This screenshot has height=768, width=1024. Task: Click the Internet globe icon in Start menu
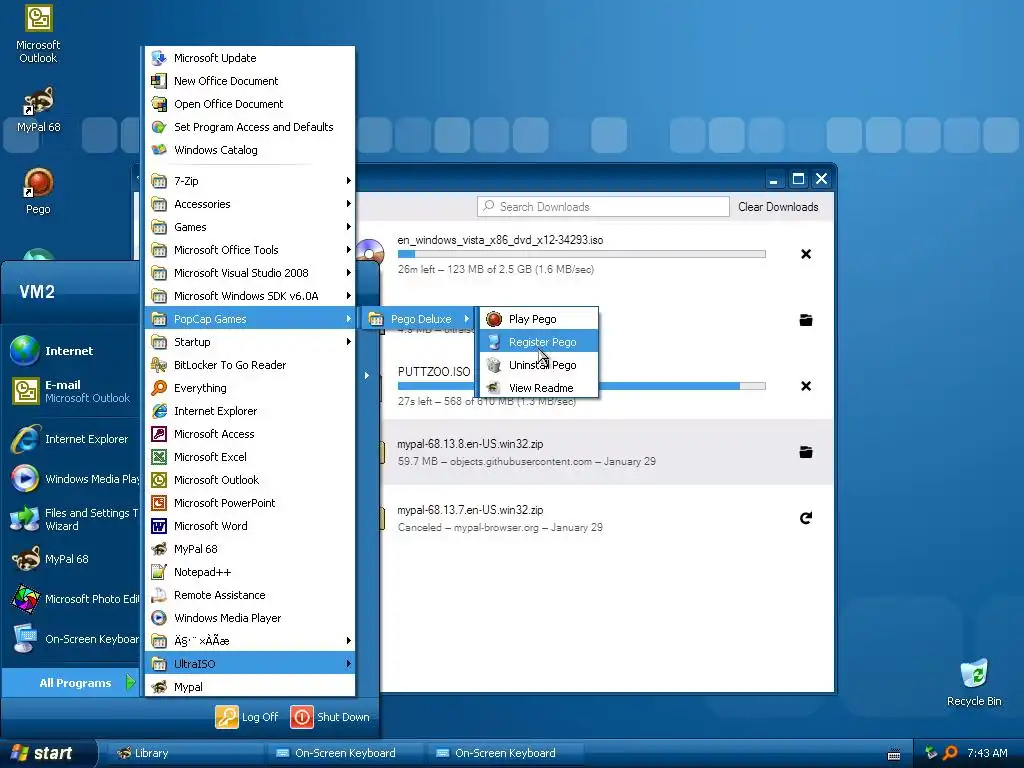point(25,351)
